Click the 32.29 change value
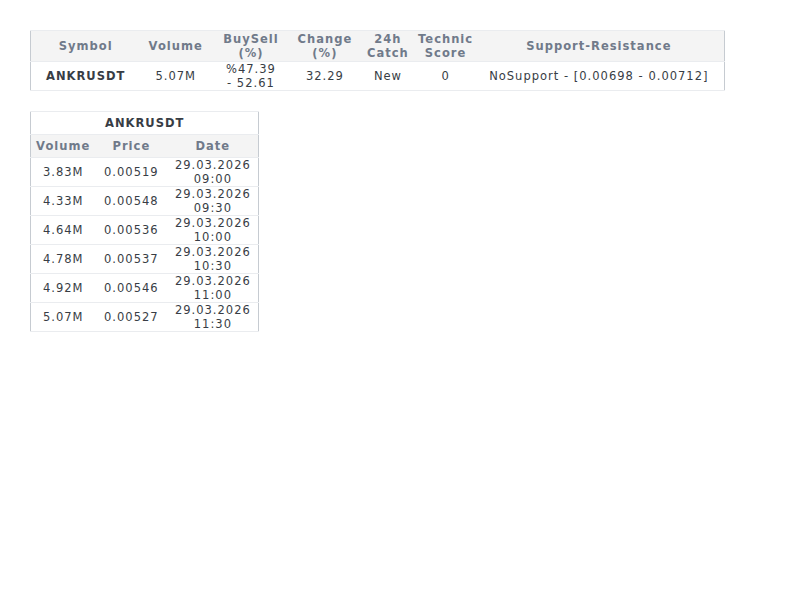This screenshot has height=600, width=800. 324,76
